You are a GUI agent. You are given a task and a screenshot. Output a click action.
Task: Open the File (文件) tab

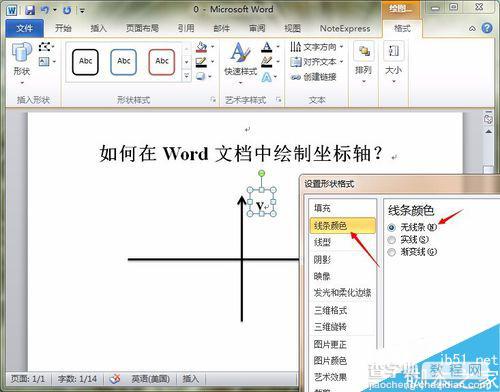(x=25, y=28)
